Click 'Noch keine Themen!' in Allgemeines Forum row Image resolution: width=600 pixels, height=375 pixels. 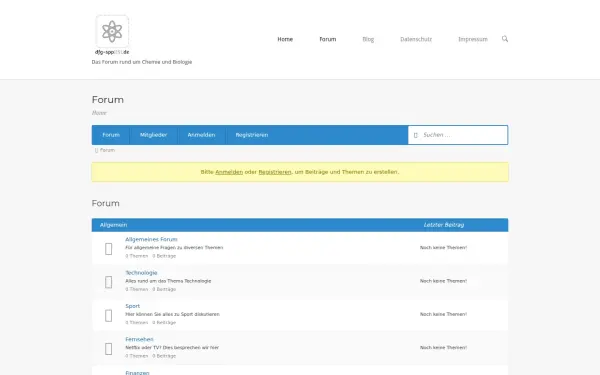pos(443,248)
